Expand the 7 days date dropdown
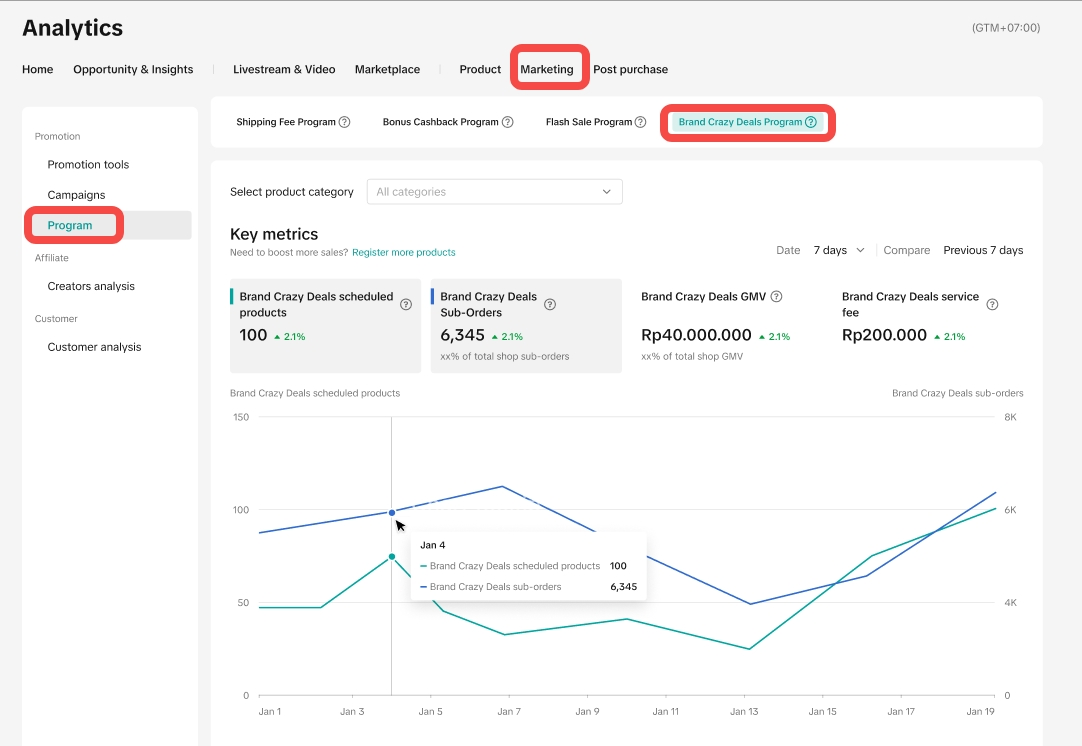This screenshot has width=1082, height=746. (838, 250)
